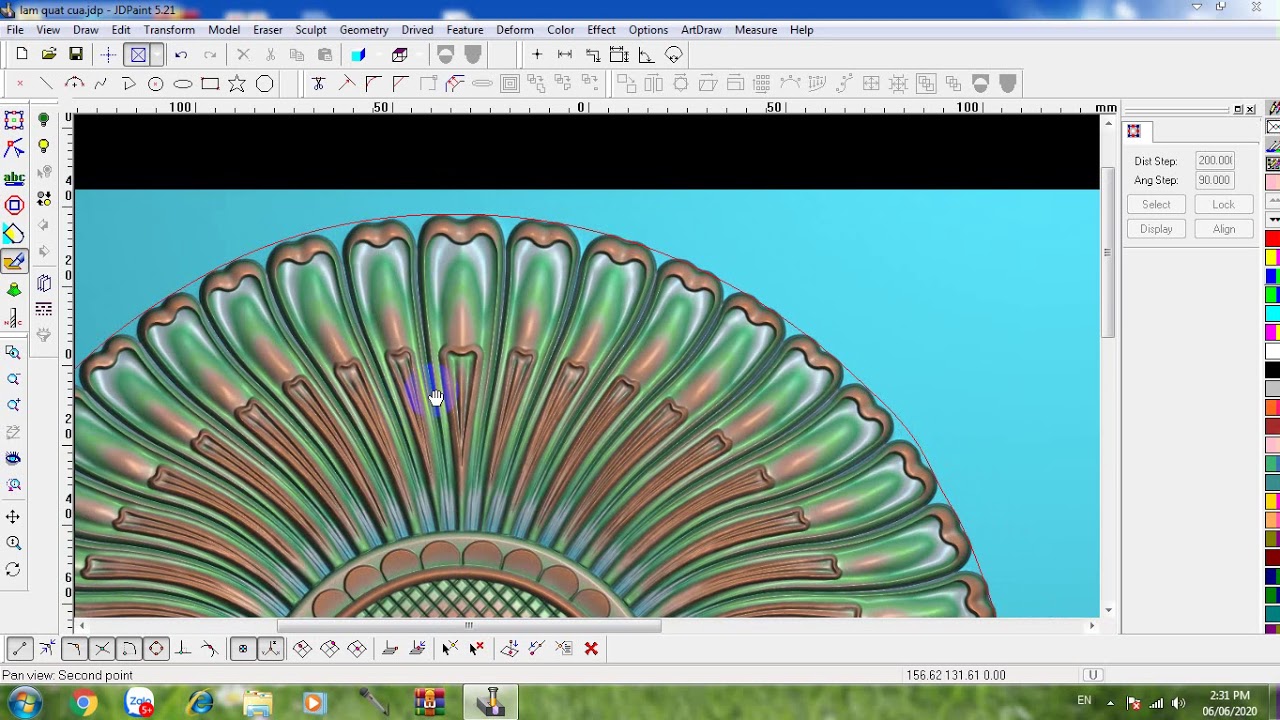Click the Dist Step input field
1280x720 pixels.
click(x=1214, y=160)
